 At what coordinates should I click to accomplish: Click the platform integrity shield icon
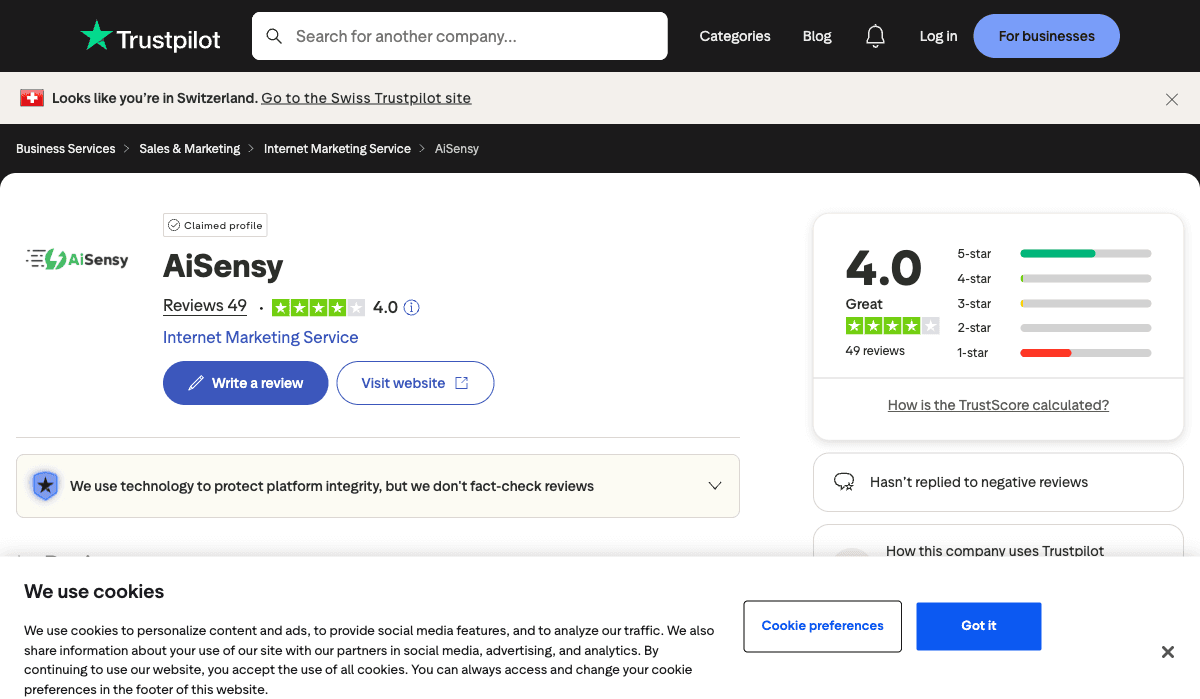click(x=45, y=486)
